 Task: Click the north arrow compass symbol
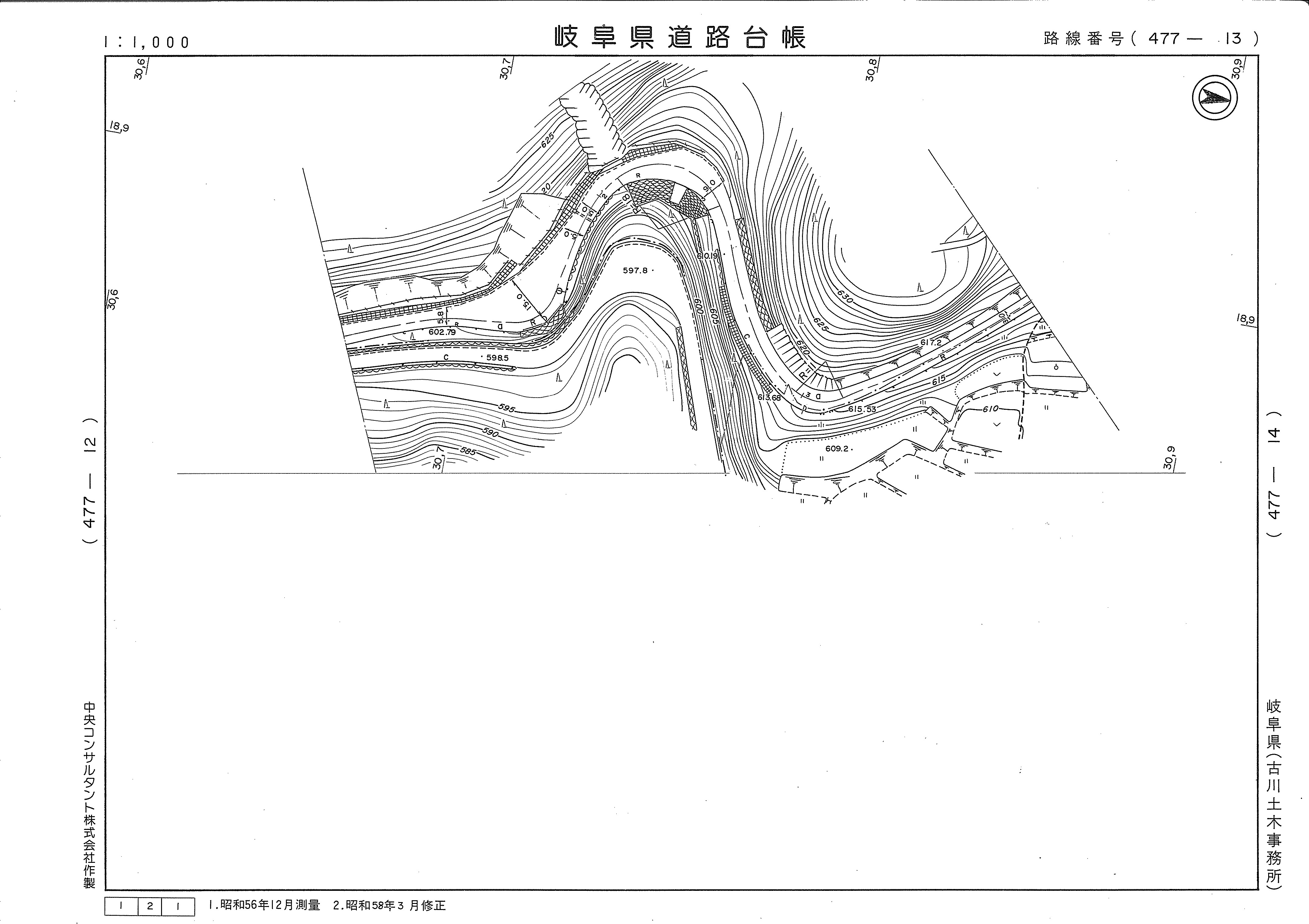(1214, 98)
